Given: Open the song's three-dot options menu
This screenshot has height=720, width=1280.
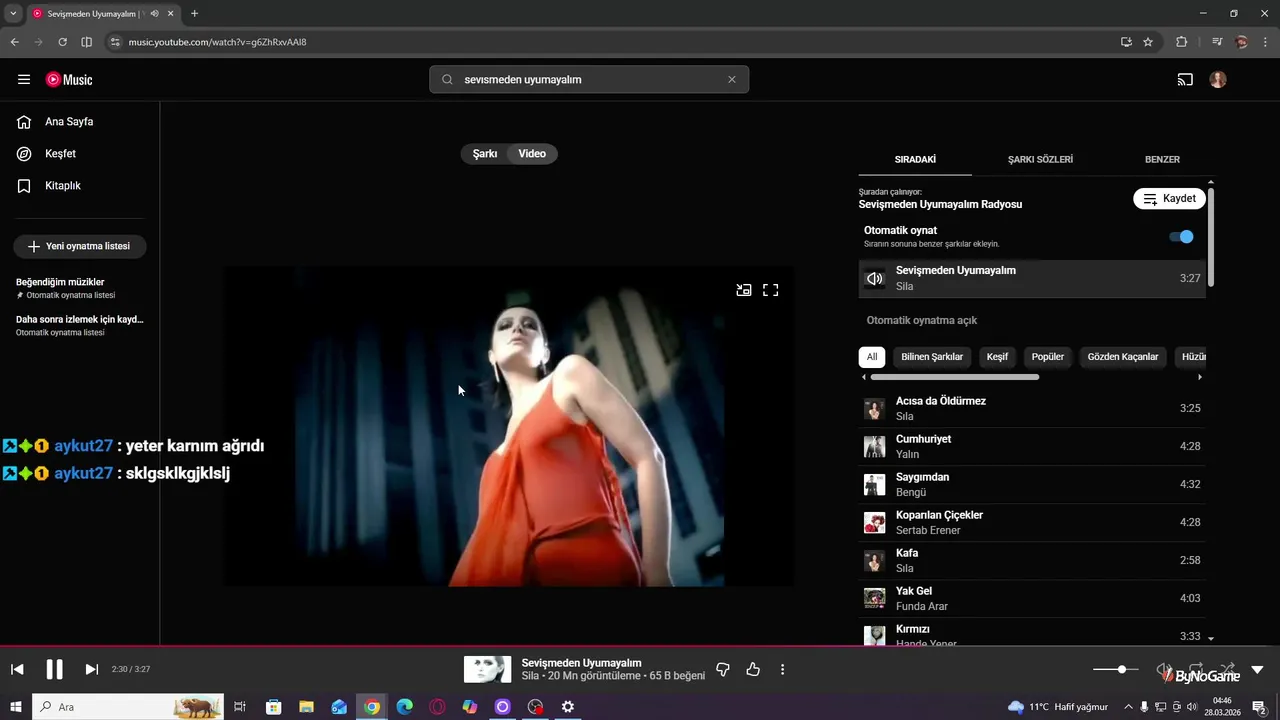Looking at the screenshot, I should pos(783,669).
